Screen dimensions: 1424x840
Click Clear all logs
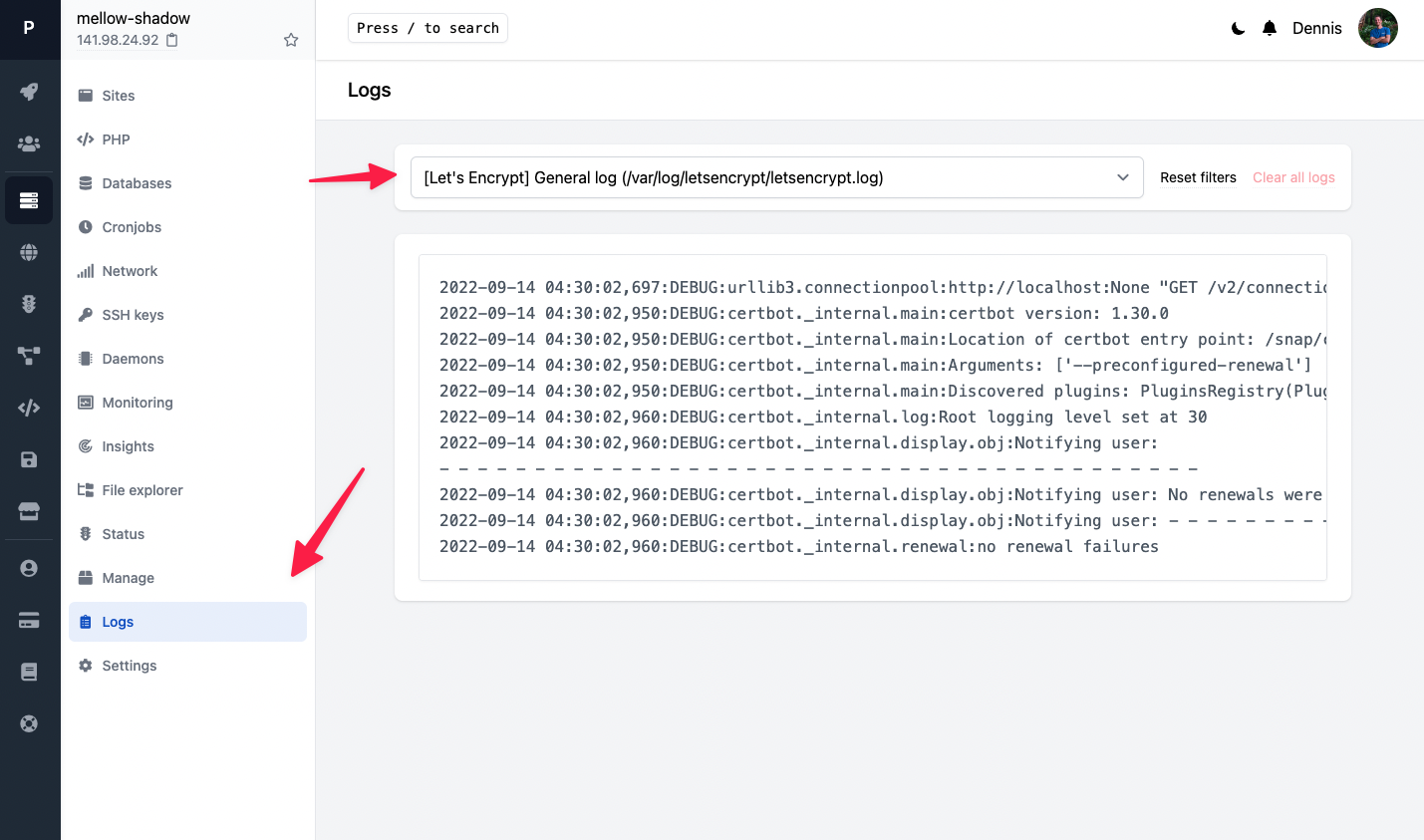1293,177
